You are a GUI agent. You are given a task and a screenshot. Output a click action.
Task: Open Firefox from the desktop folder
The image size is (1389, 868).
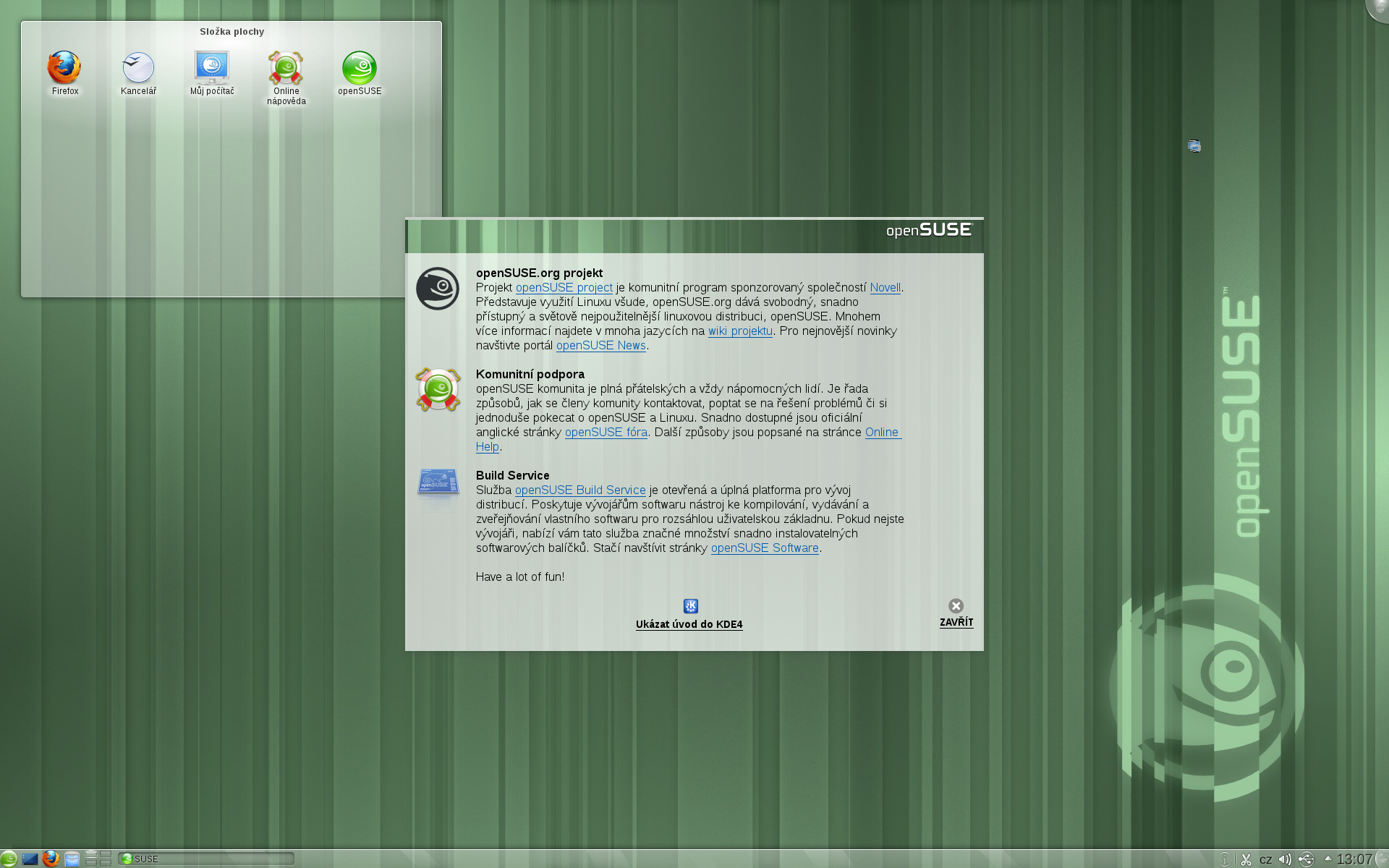(64, 69)
